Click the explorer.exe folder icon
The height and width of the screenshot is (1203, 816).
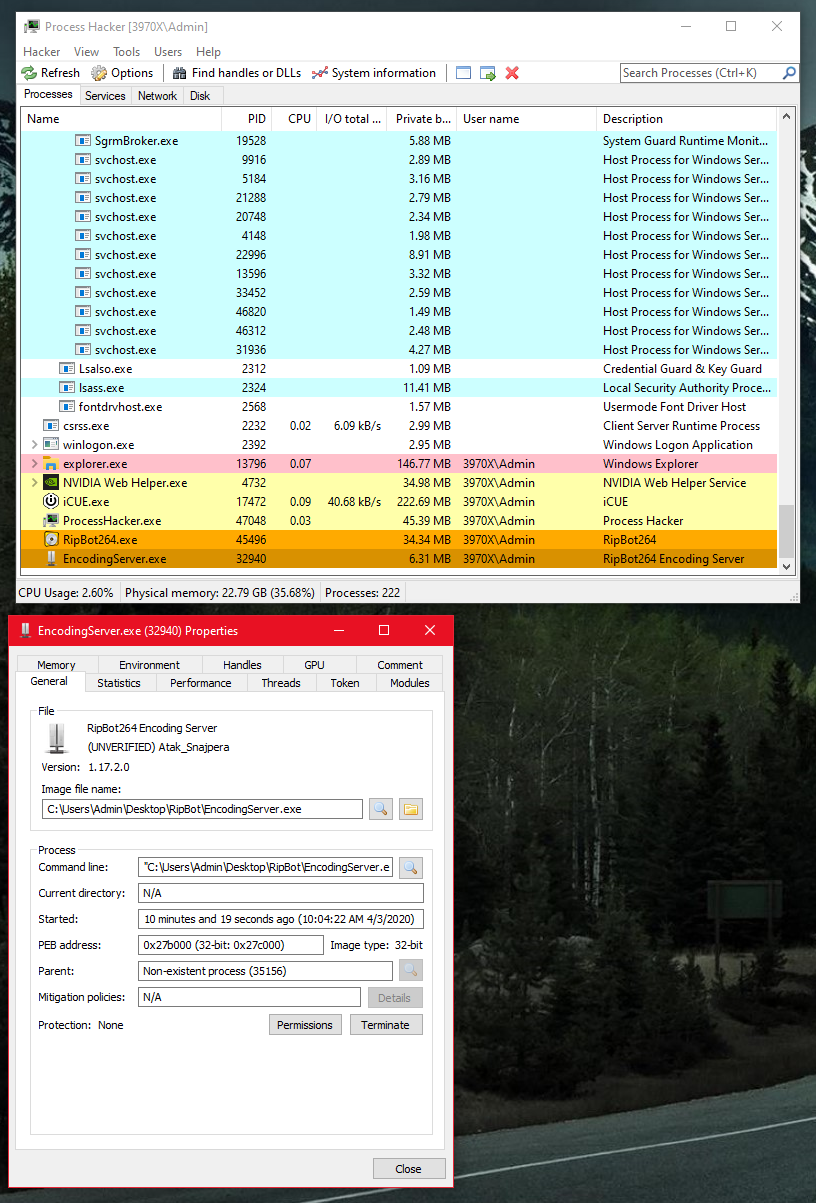click(x=51, y=464)
